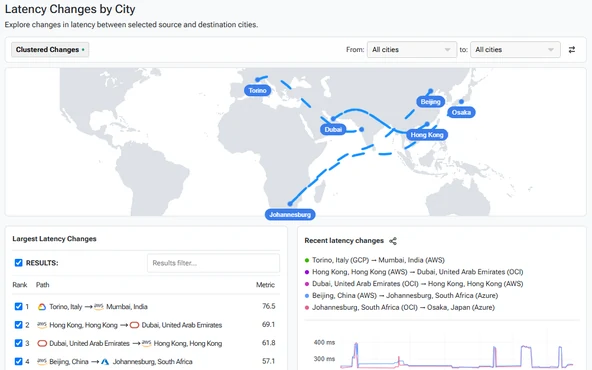592x370 pixels.
Task: Select the Hong Kong map marker label
Action: [427, 135]
